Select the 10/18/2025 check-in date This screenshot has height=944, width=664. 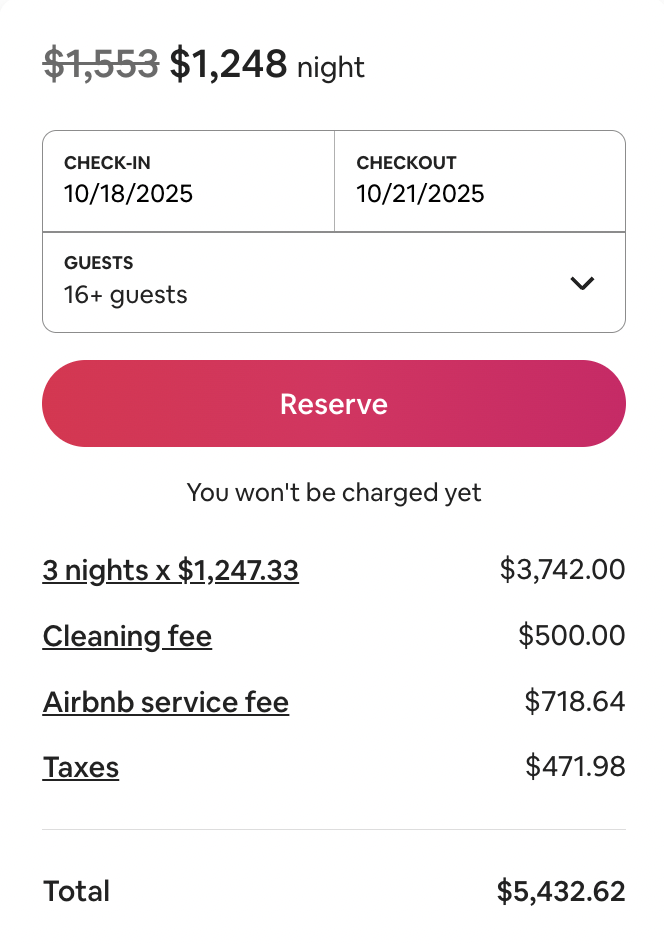point(128,193)
